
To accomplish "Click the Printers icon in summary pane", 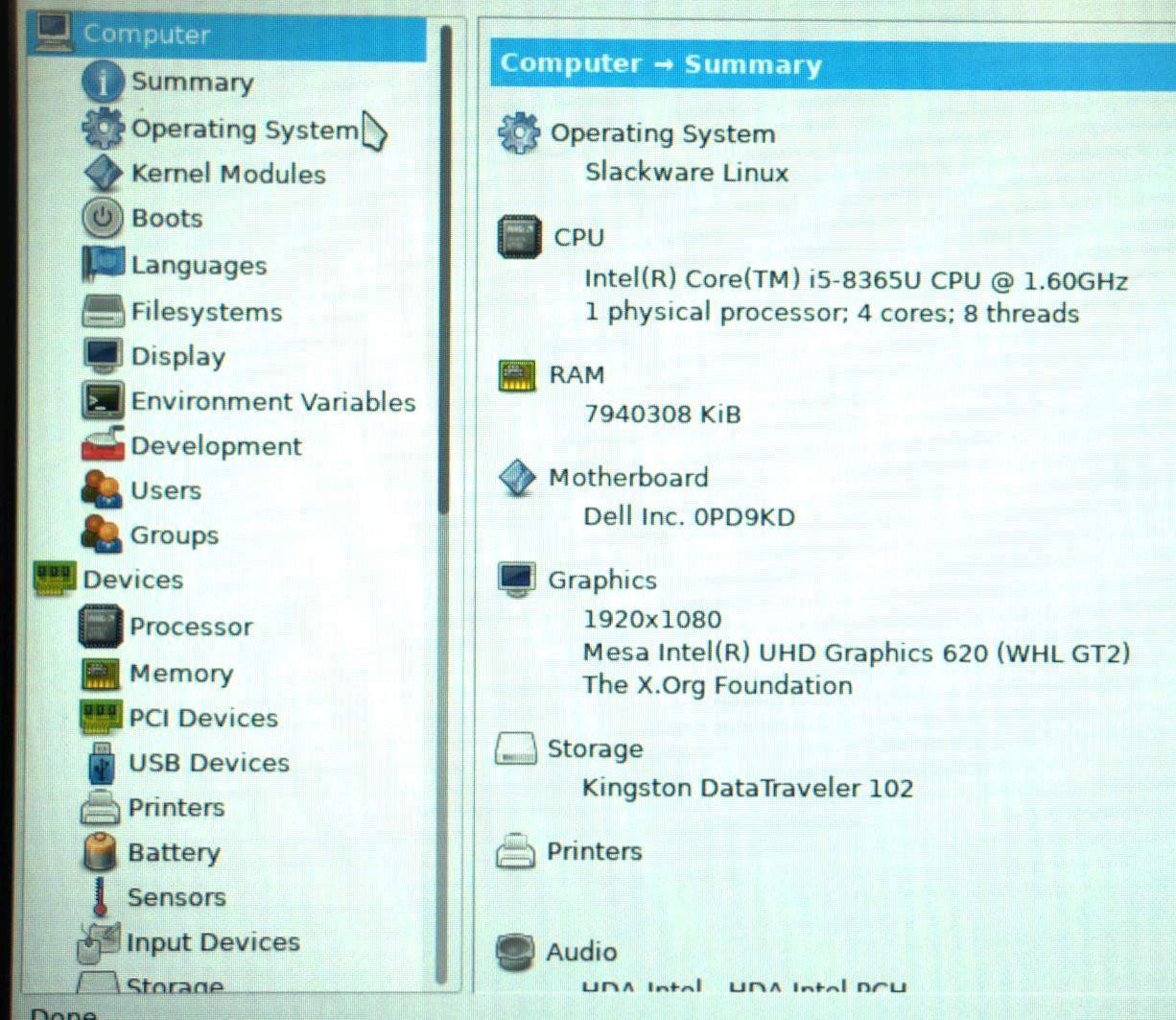I will click(515, 850).
